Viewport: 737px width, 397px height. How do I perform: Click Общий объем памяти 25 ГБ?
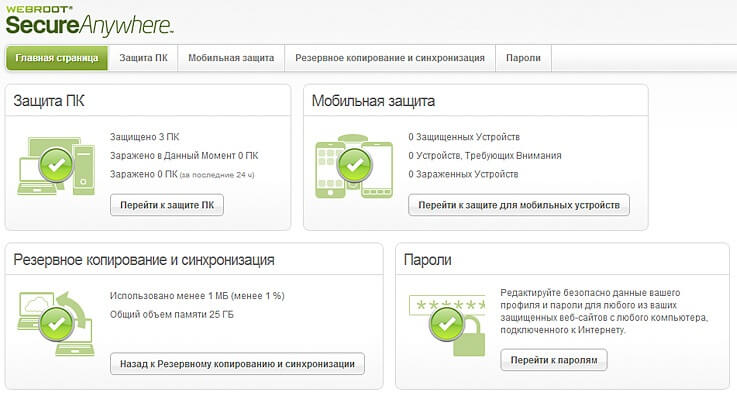tap(172, 314)
